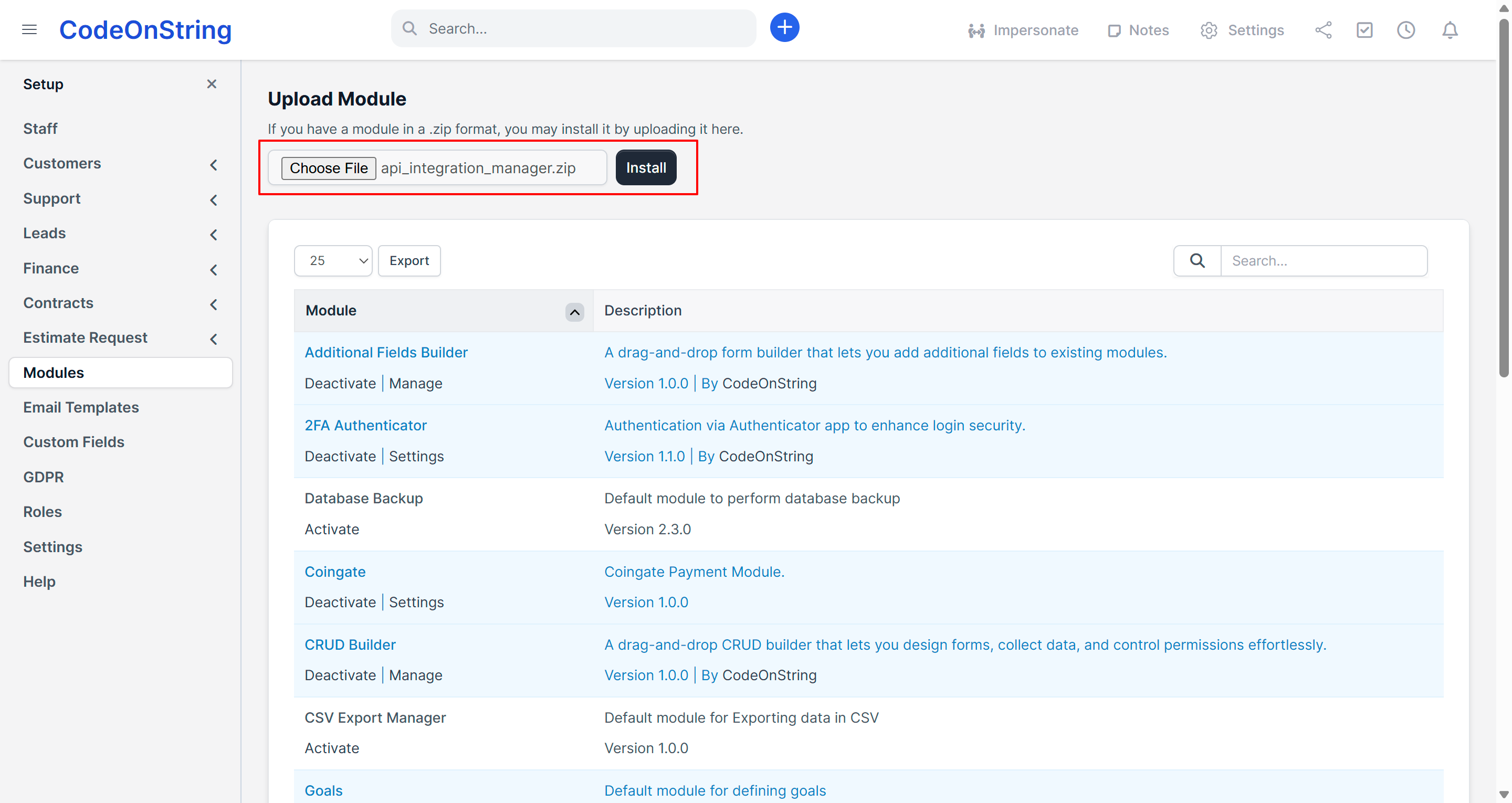Open the clock timers icon
This screenshot has width=1512, height=803.
click(x=1406, y=30)
